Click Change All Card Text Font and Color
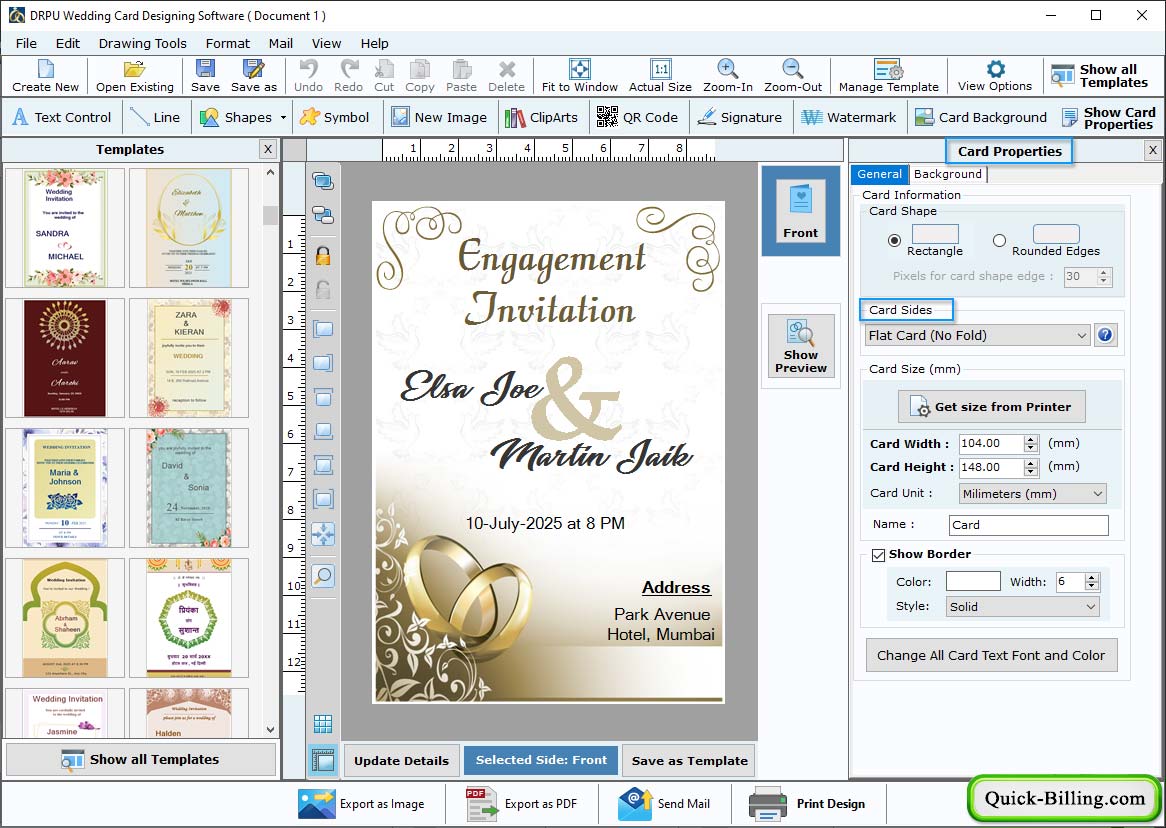Viewport: 1166px width, 828px height. [991, 655]
